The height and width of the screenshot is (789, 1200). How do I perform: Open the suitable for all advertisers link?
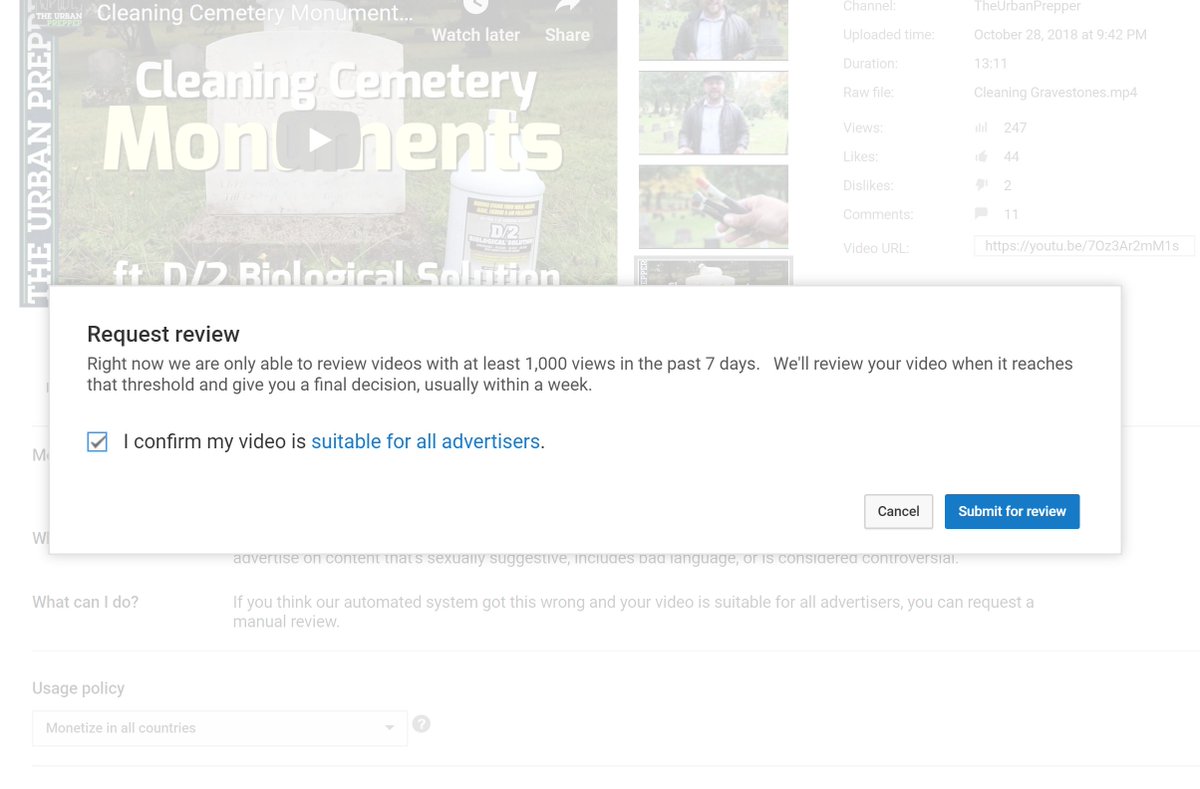click(x=426, y=441)
